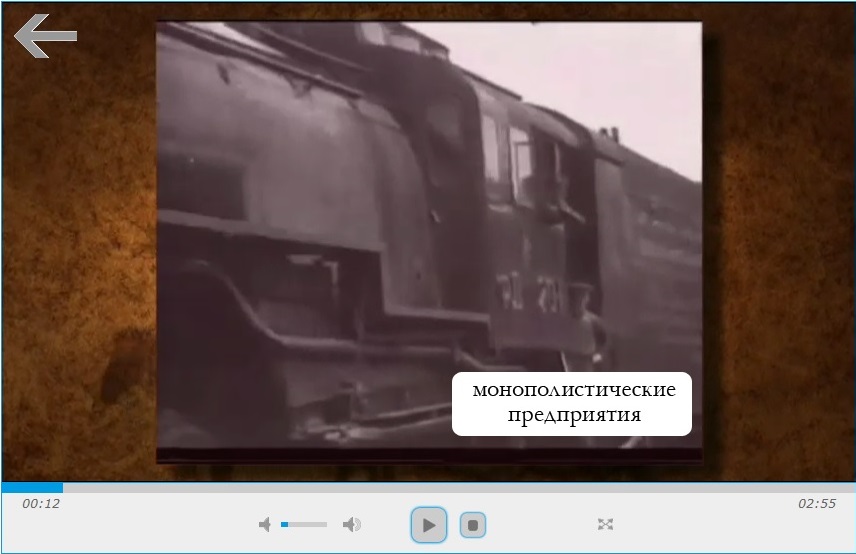Adjust the volume slider track
This screenshot has height=554, width=856.
coord(304,525)
